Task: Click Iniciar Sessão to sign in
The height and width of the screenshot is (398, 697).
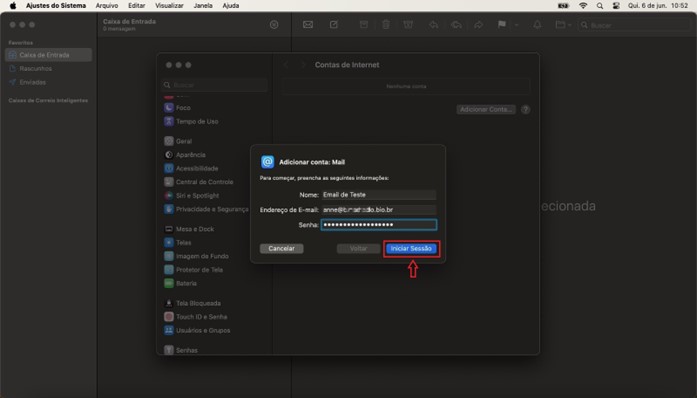Action: (411, 249)
